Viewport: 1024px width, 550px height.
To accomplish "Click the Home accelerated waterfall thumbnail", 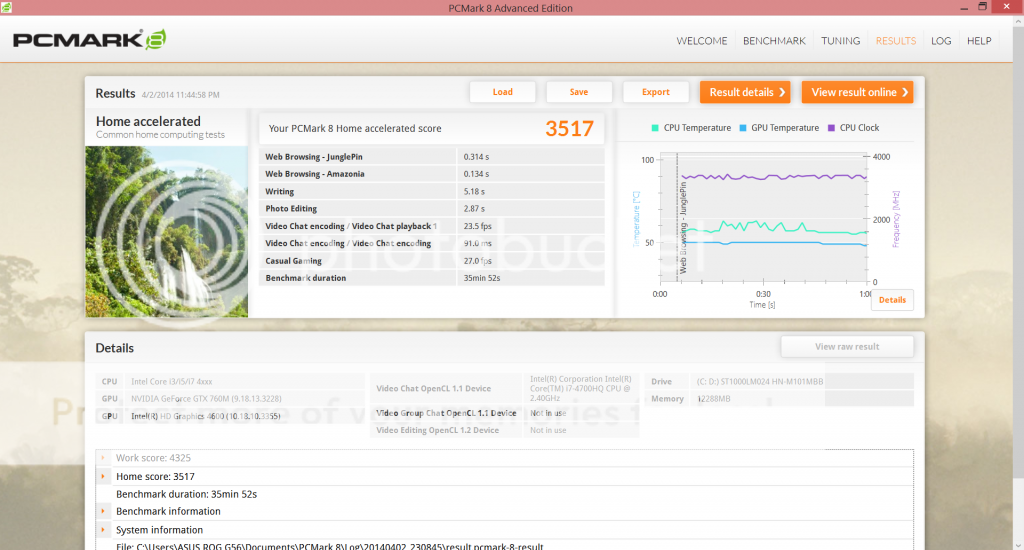I will point(166,231).
